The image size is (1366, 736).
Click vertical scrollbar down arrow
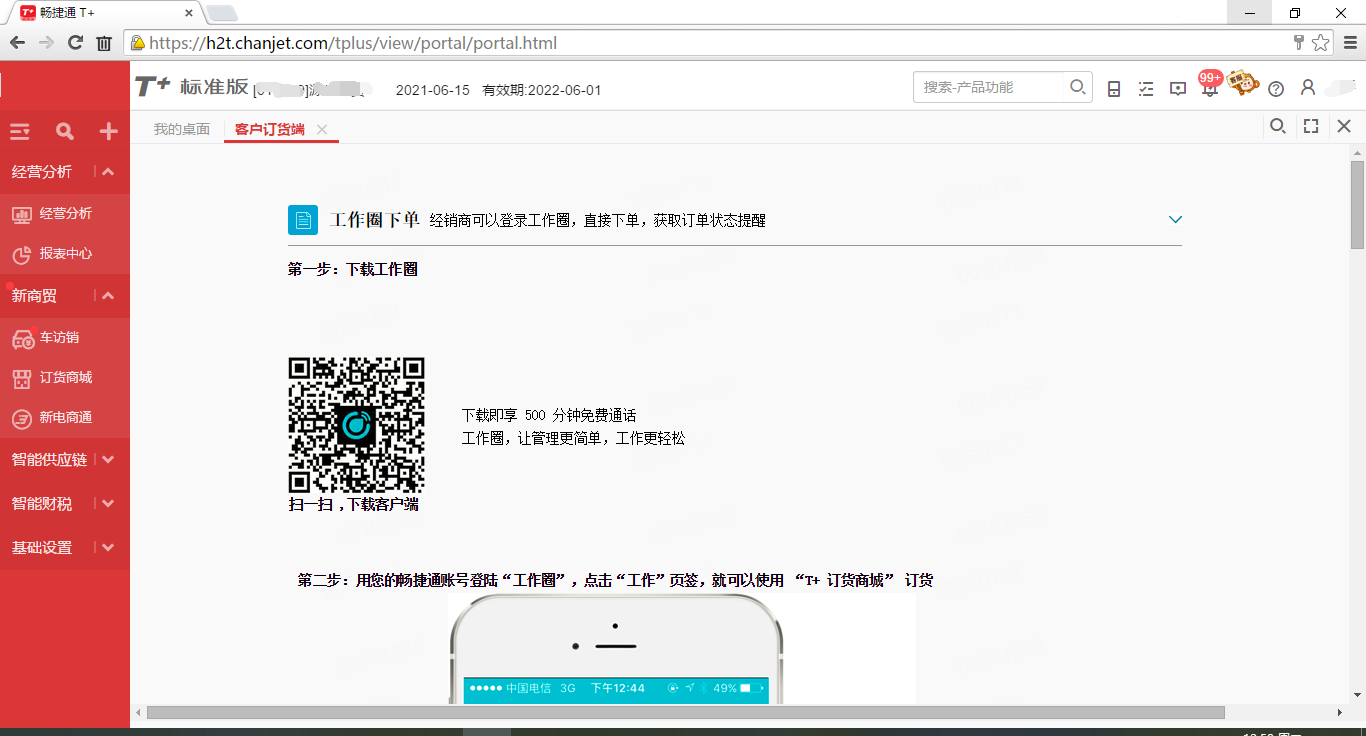pyautogui.click(x=1357, y=695)
